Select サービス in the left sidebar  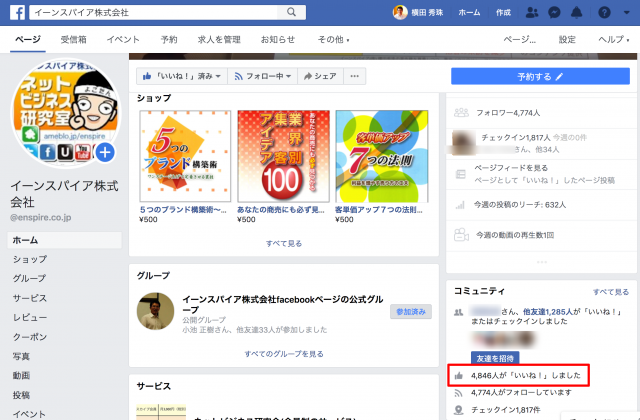(30, 298)
